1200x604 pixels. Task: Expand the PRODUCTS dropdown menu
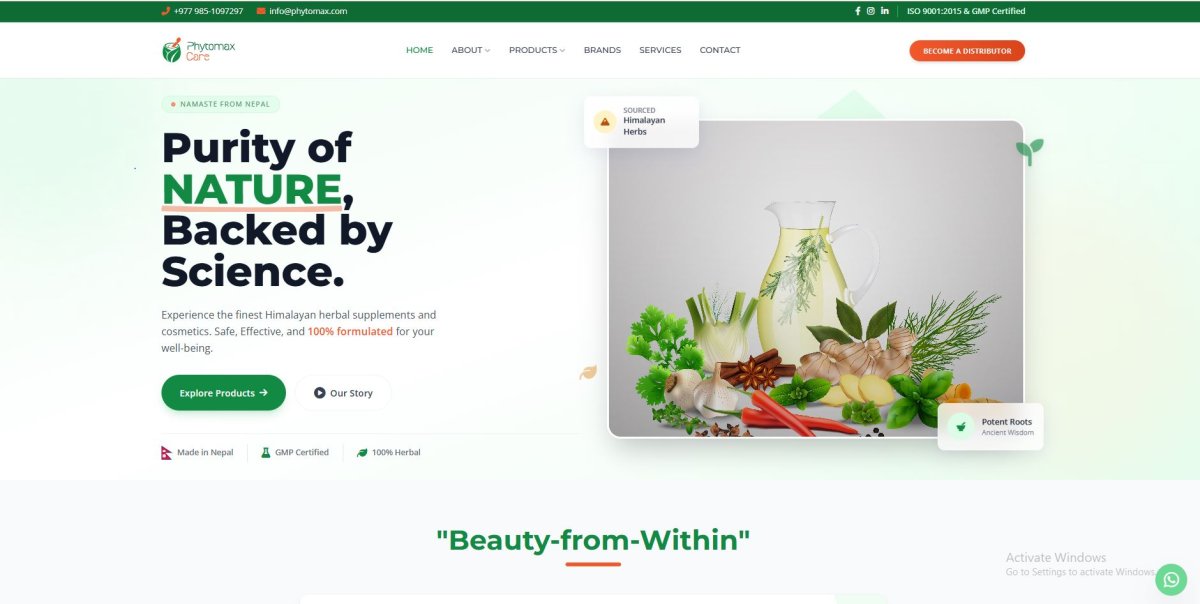click(537, 50)
